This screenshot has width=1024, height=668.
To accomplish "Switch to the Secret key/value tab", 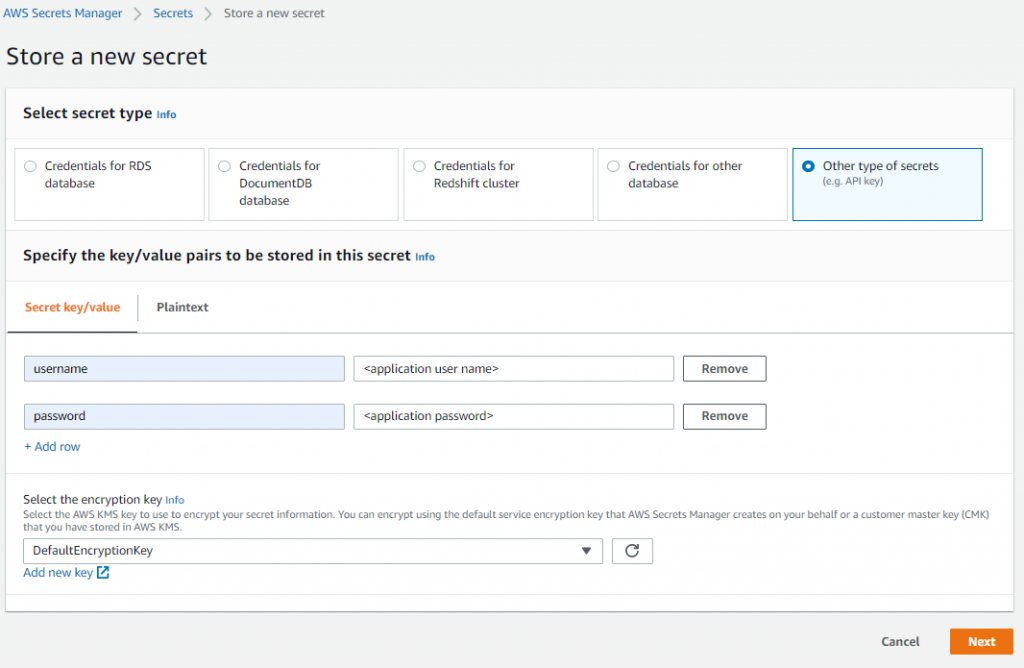I will 71,307.
